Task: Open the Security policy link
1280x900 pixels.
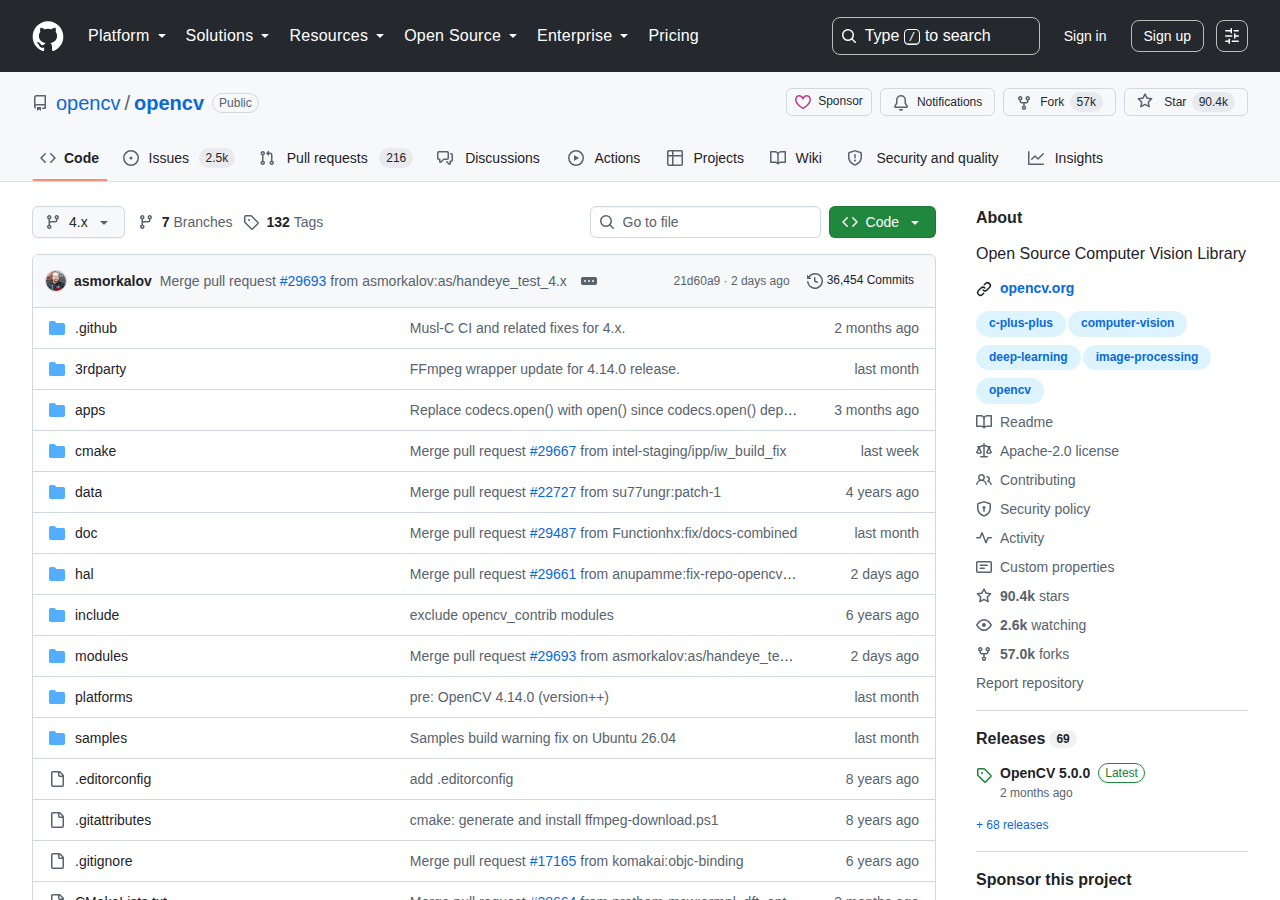Action: coord(1033,509)
